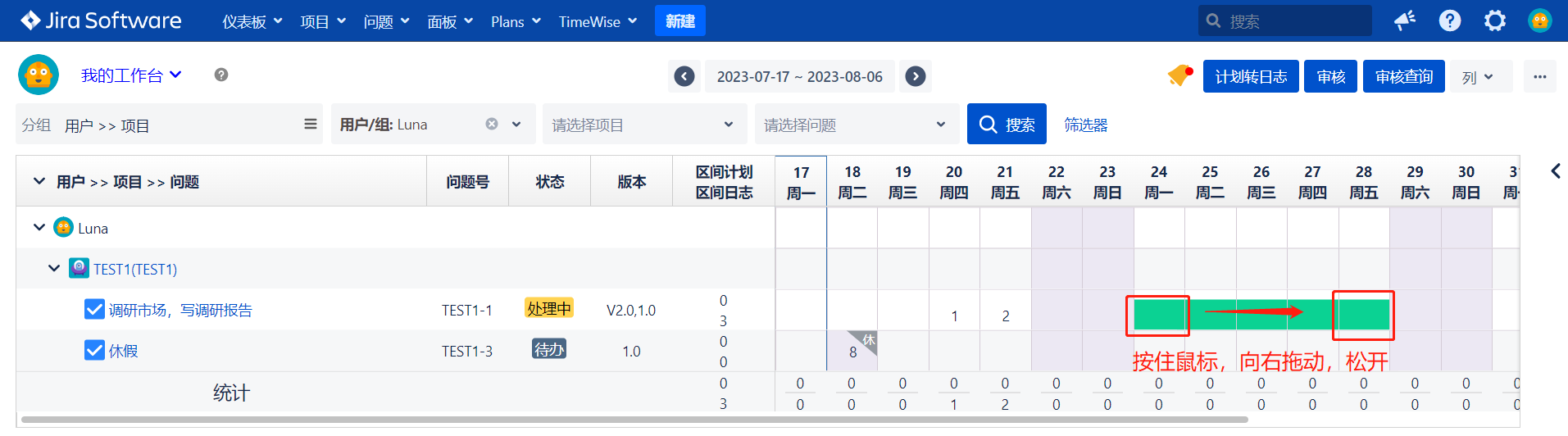
Task: Click the green plan bar
Action: (x=1261, y=315)
